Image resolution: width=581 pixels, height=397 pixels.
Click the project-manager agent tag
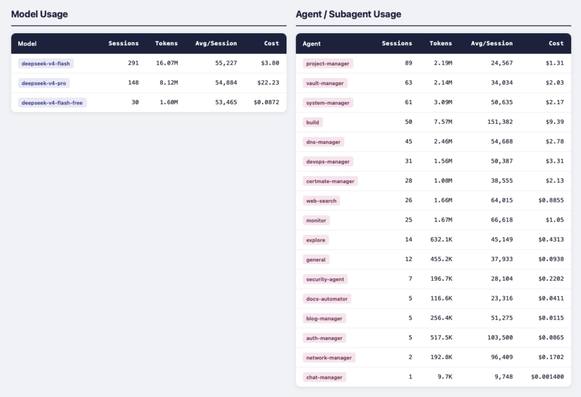click(x=328, y=63)
